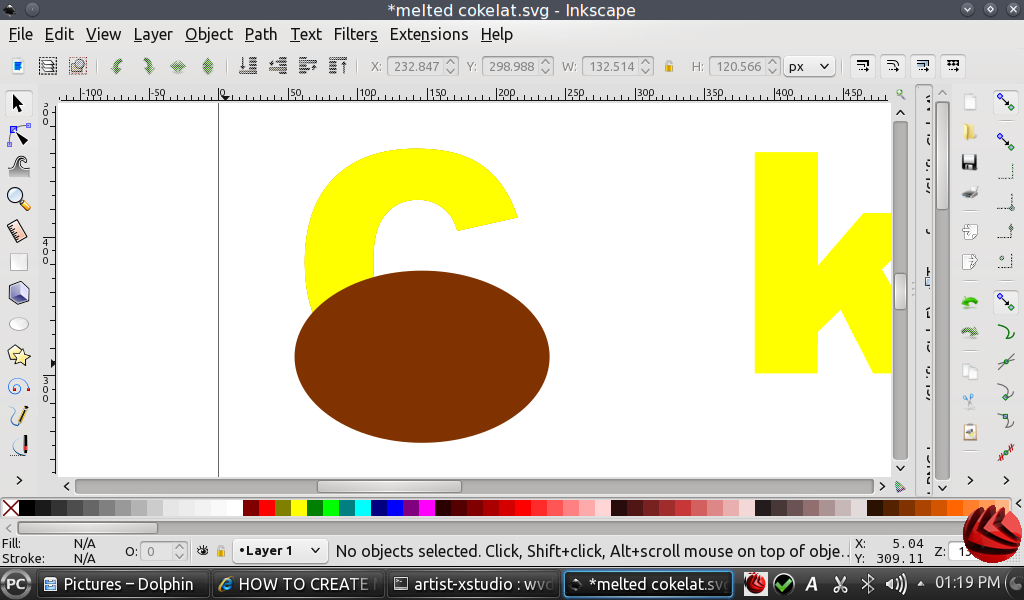Toggle enable snapping at top

click(x=1006, y=103)
